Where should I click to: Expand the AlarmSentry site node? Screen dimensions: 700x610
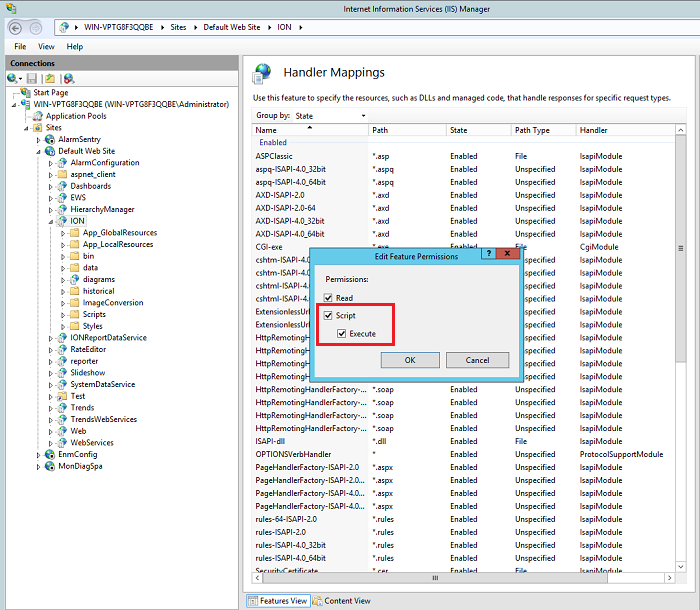[x=38, y=140]
